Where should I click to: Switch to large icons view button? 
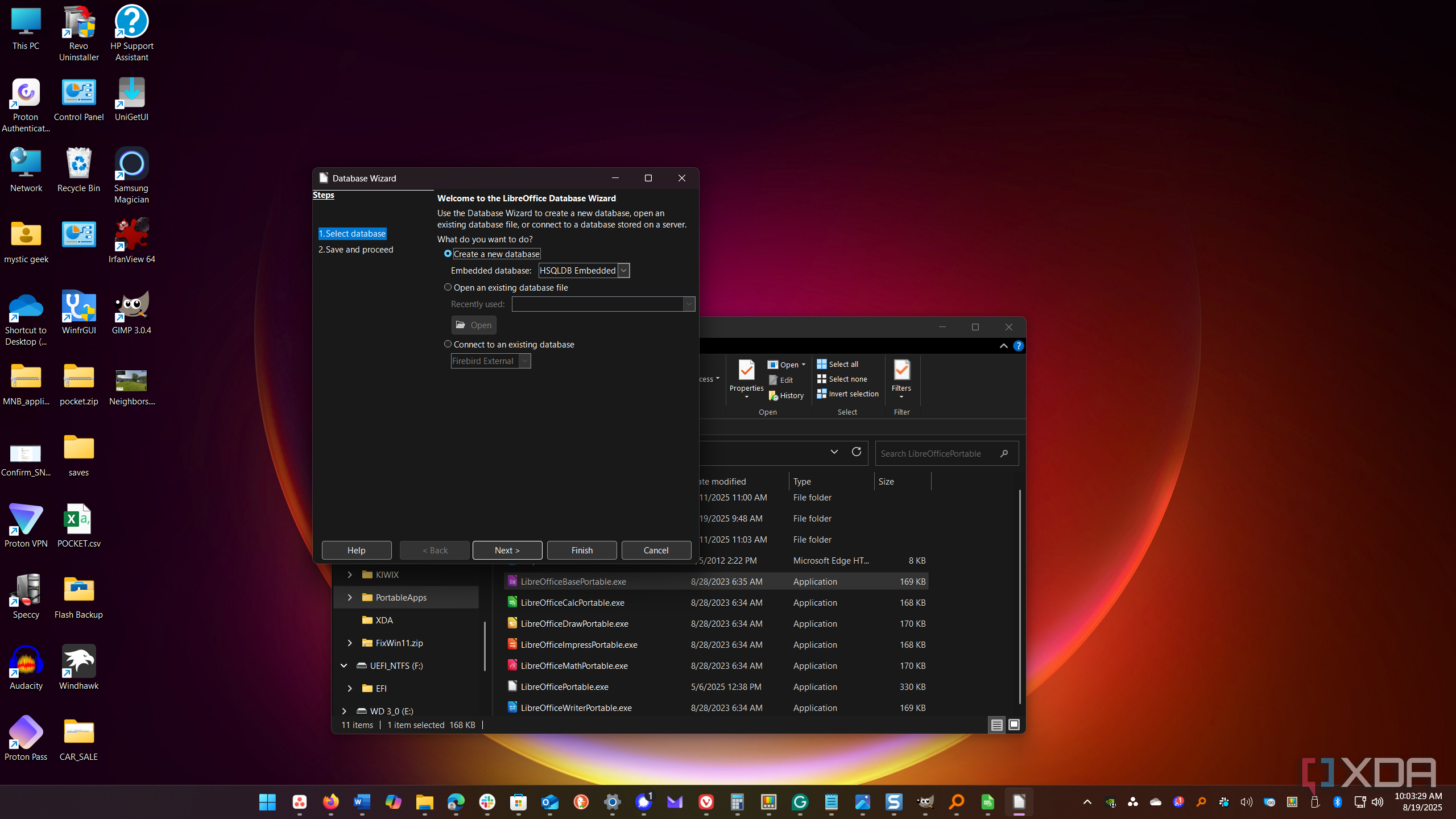[1014, 725]
